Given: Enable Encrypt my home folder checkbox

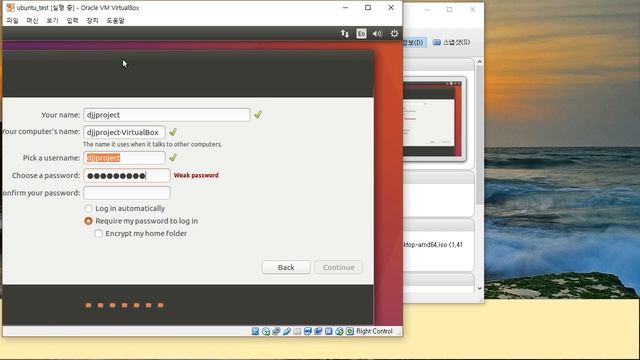Looking at the screenshot, I should (98, 234).
